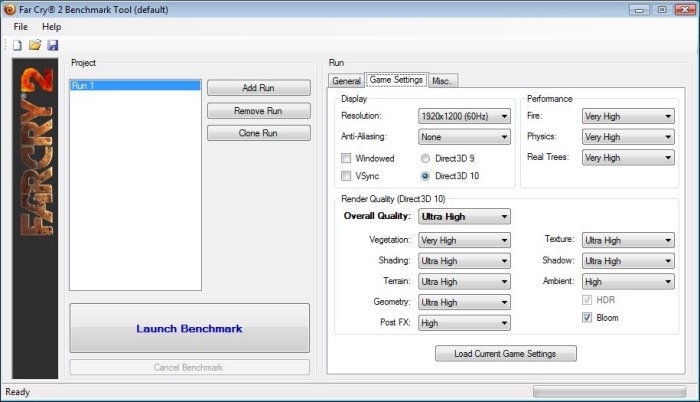
Task: Click the Cancel Benchmark button
Action: 189,367
